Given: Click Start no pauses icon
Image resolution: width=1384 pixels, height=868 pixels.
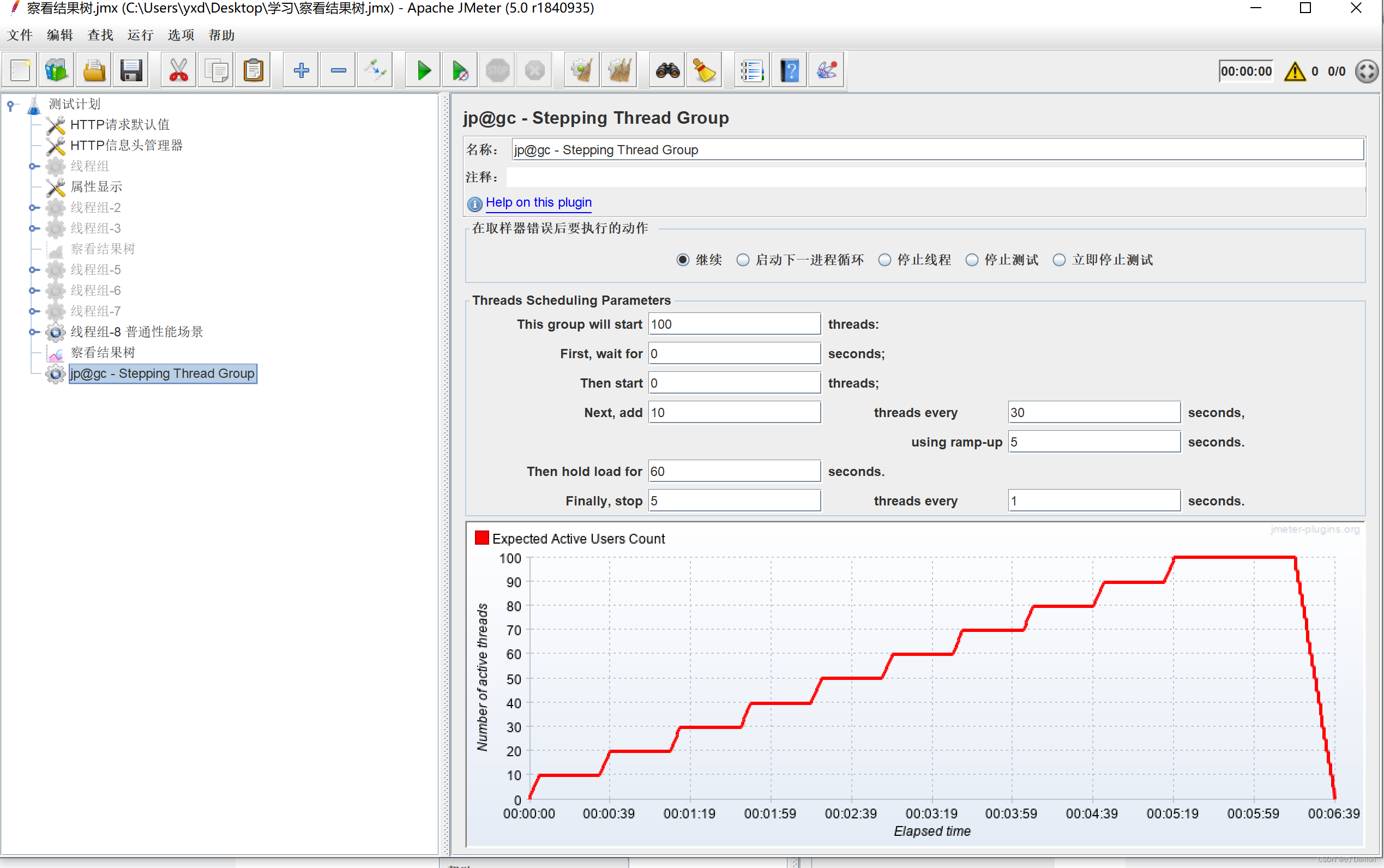Looking at the screenshot, I should point(460,71).
